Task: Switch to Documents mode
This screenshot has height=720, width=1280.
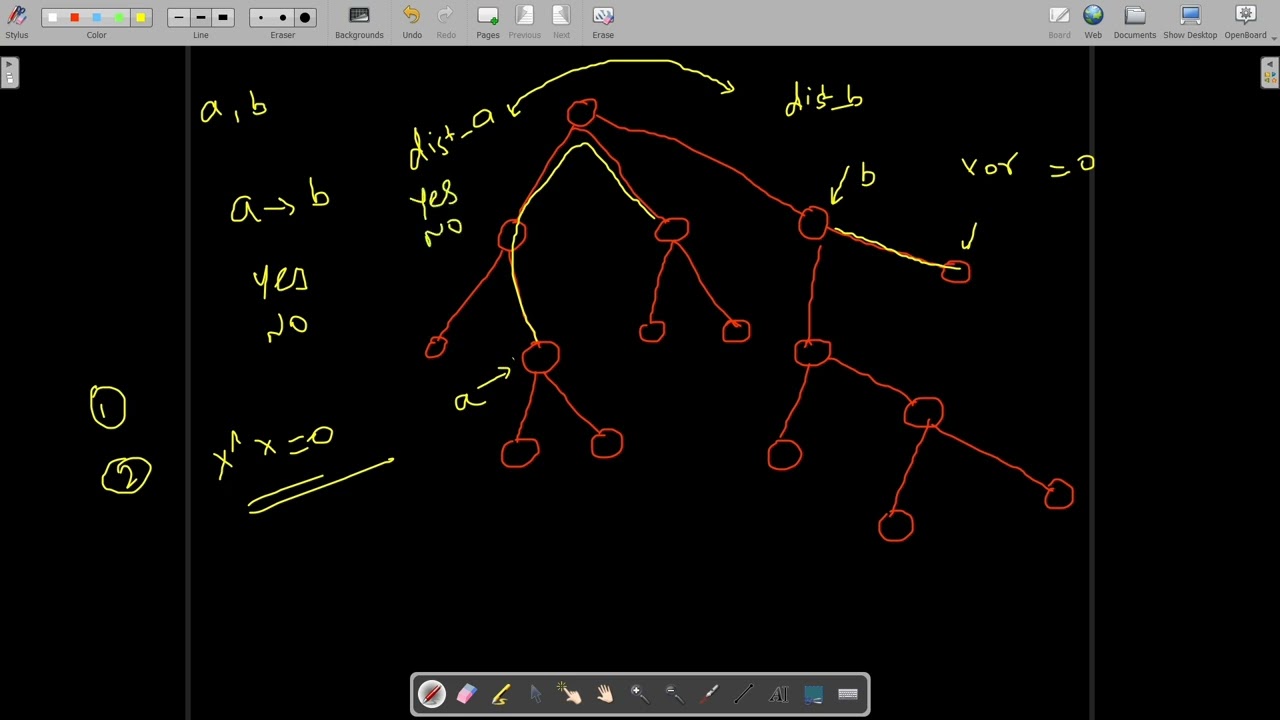Action: pos(1134,22)
